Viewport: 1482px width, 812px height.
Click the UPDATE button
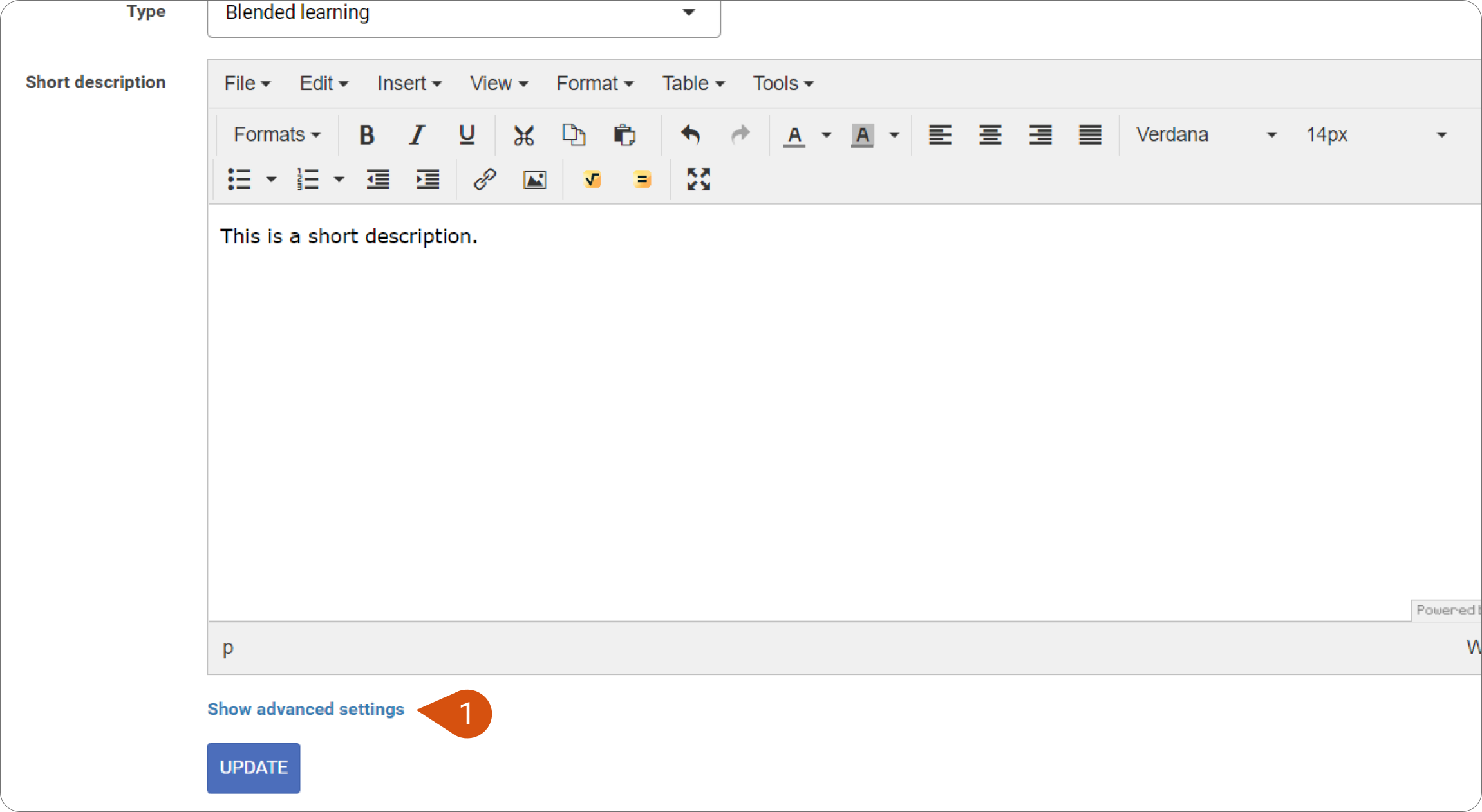[x=254, y=768]
